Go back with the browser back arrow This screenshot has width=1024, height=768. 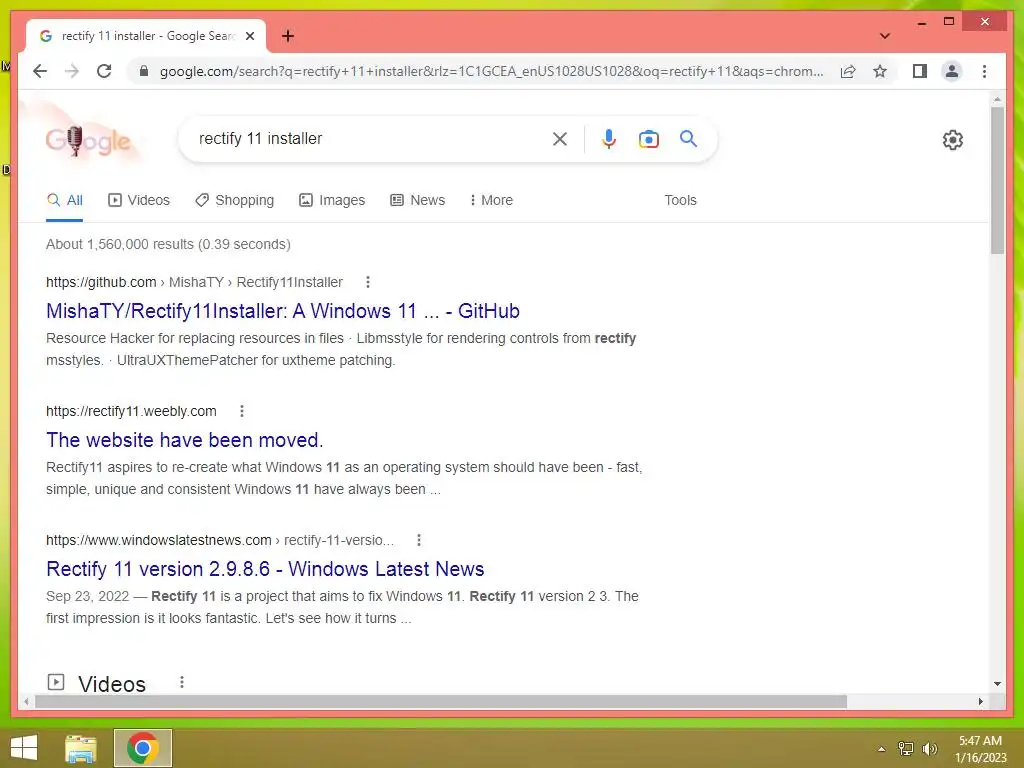tap(40, 71)
